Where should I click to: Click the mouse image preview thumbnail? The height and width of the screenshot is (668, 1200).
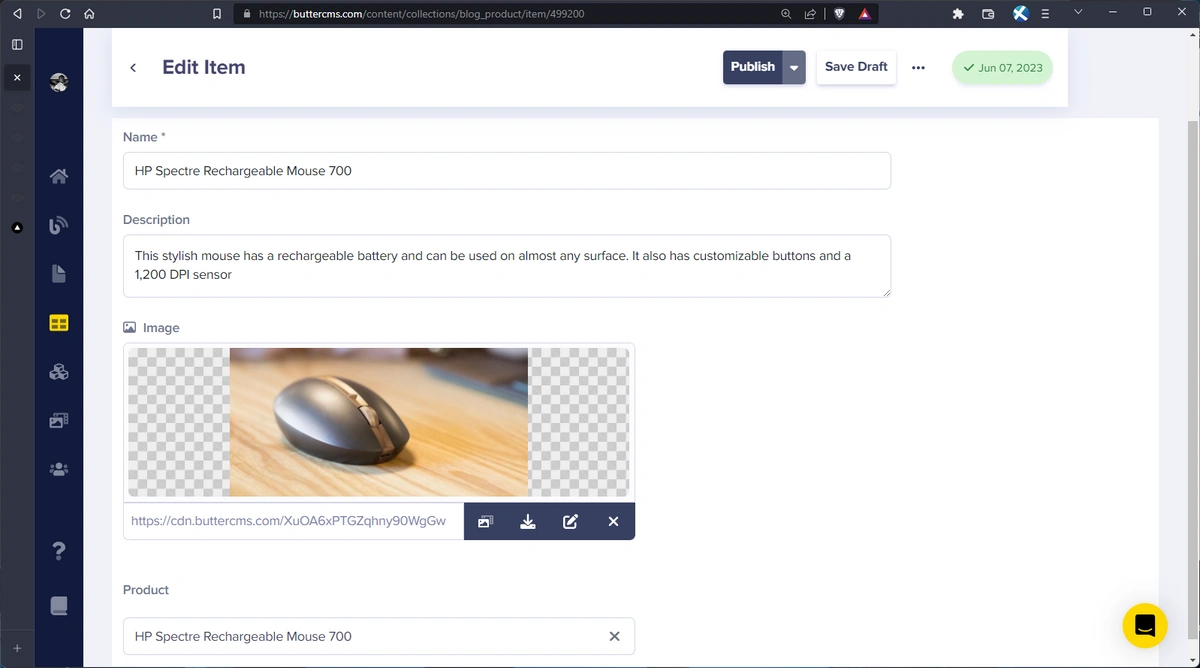[379, 422]
